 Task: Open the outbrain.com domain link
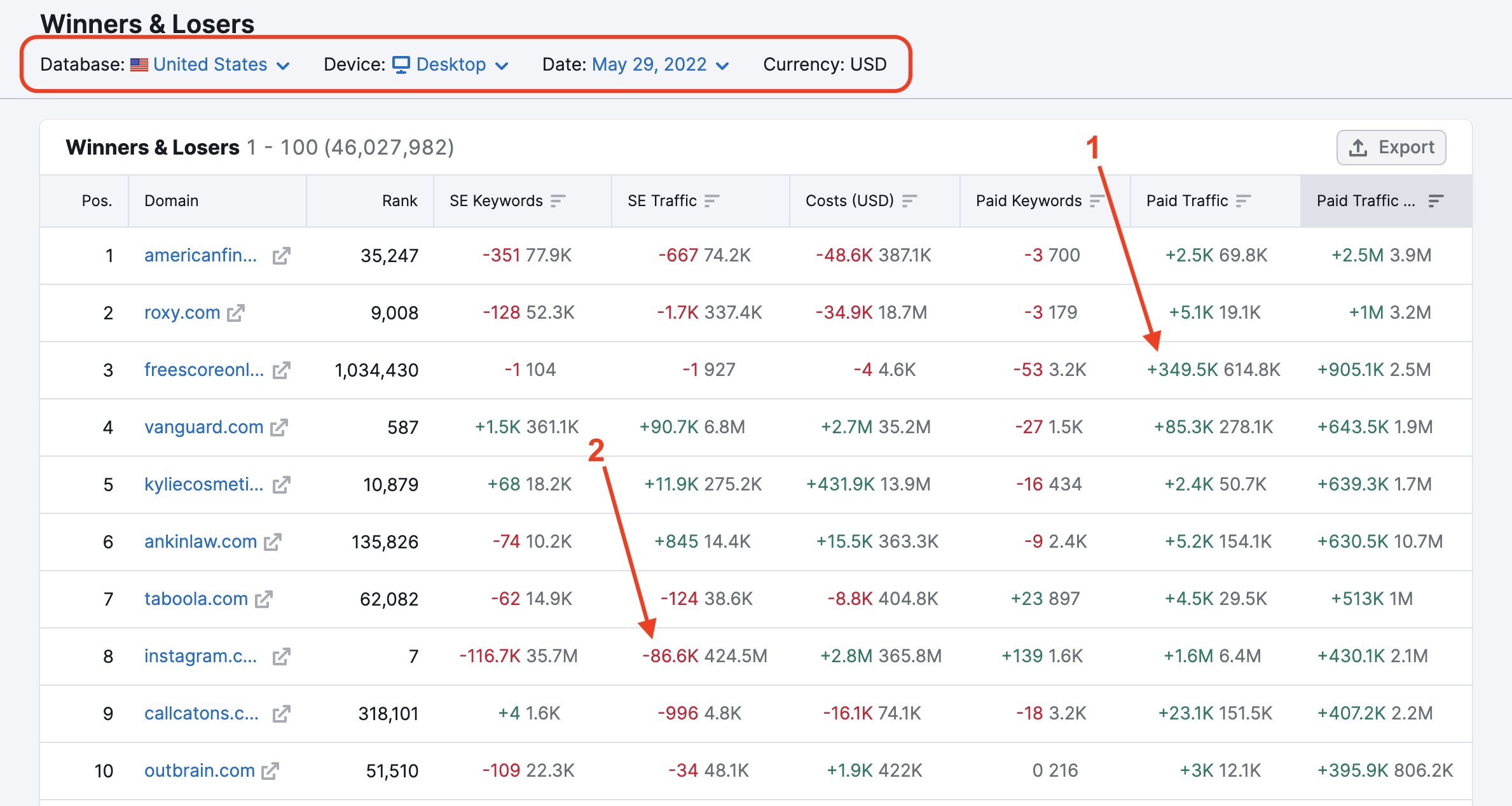tap(199, 770)
